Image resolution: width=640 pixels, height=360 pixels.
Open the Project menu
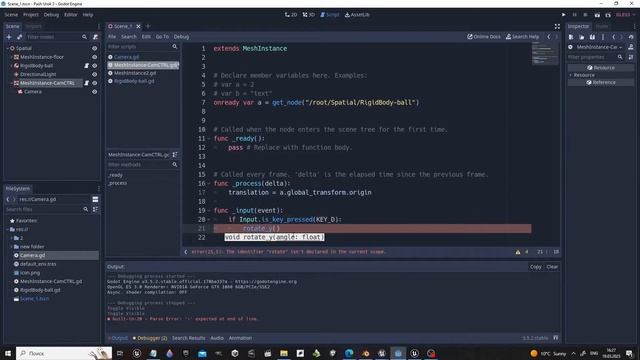(31, 15)
